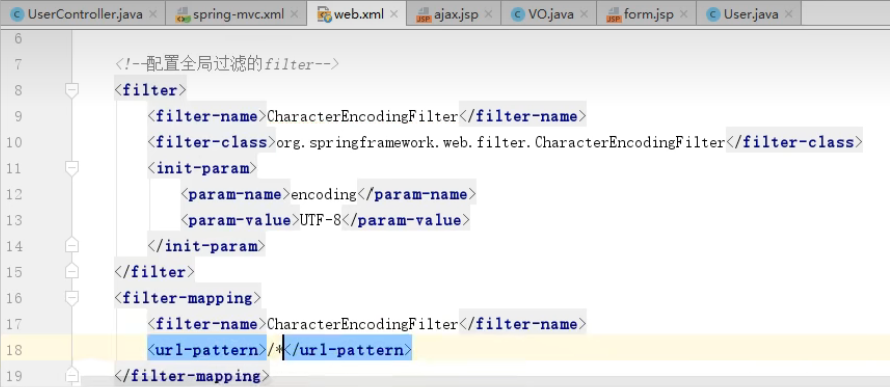
Task: Click the UserController.java class file icon
Action: (x=17, y=15)
